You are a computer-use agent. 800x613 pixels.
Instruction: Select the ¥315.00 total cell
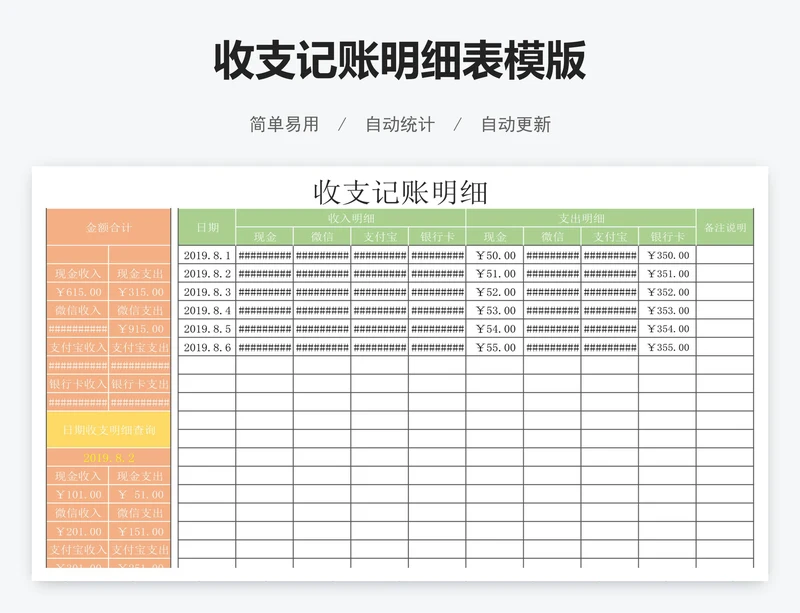140,292
